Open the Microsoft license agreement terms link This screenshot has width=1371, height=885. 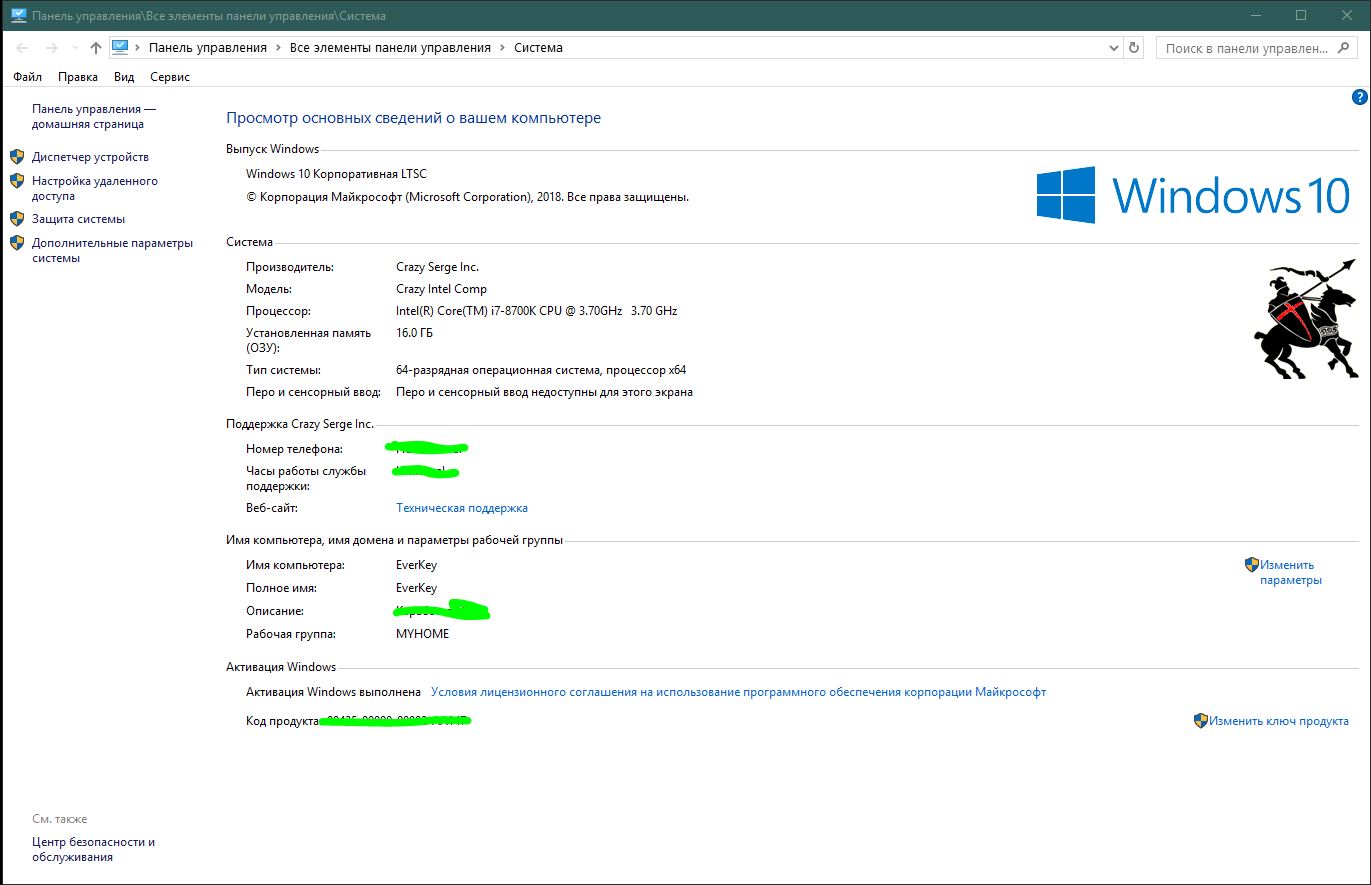(x=738, y=692)
